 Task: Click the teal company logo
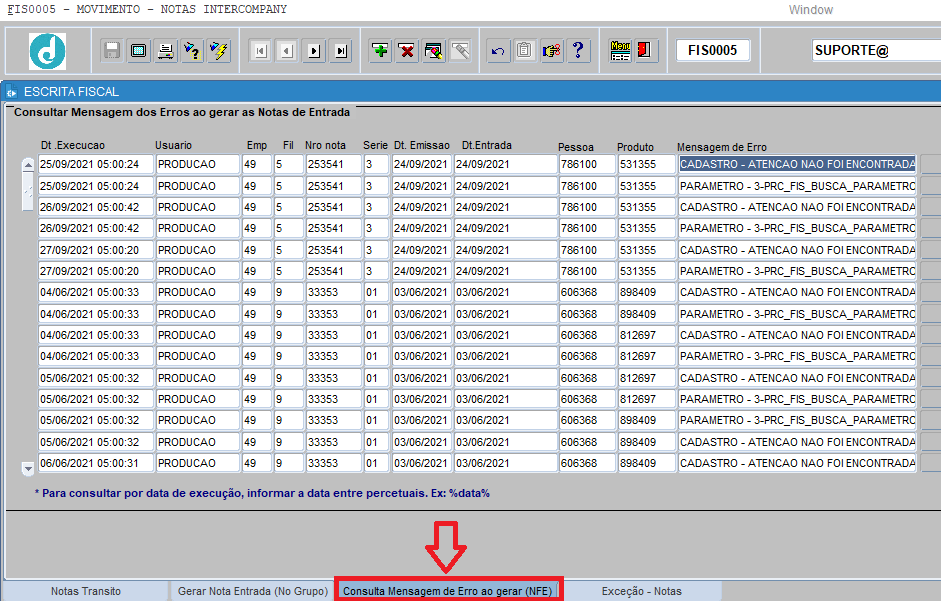(47, 51)
